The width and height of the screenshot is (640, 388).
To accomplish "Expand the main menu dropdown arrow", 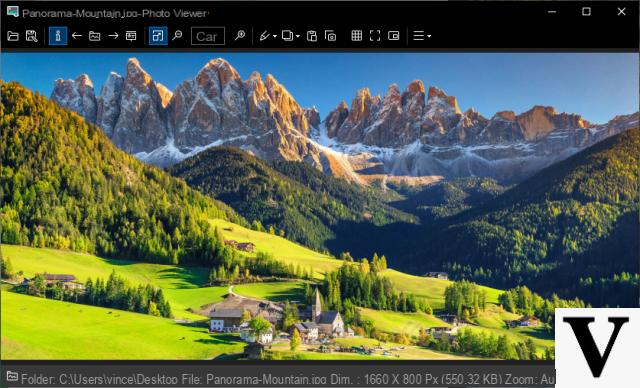I will coord(429,36).
